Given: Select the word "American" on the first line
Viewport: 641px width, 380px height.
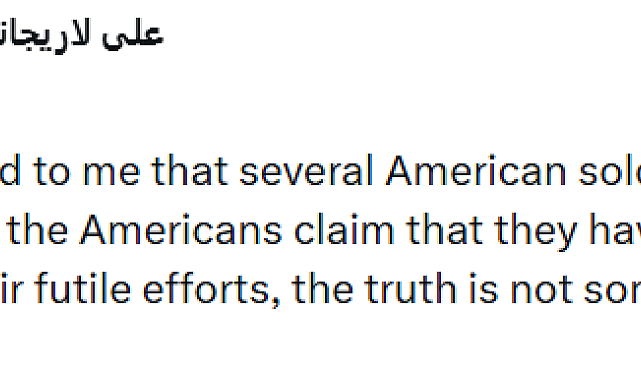Looking at the screenshot, I should (476, 171).
